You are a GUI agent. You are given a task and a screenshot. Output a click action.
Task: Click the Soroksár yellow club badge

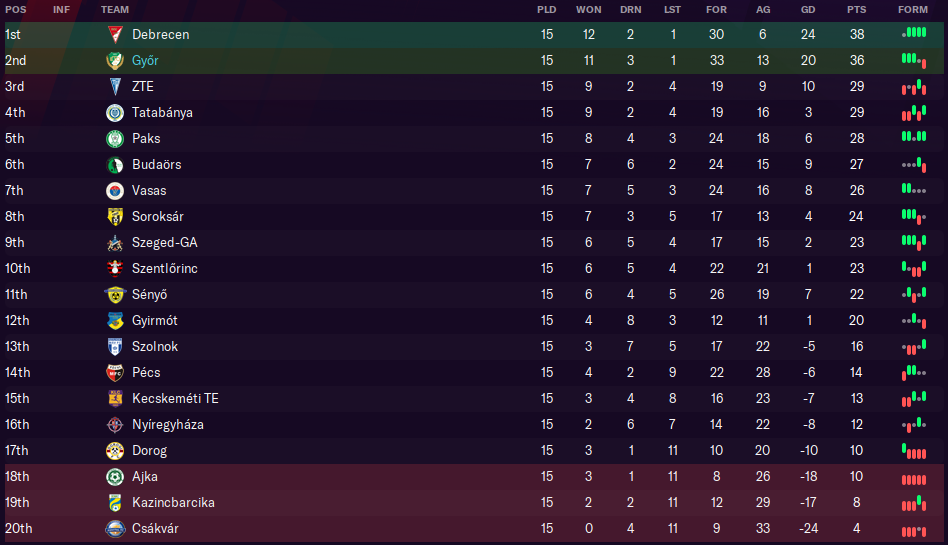coord(115,216)
